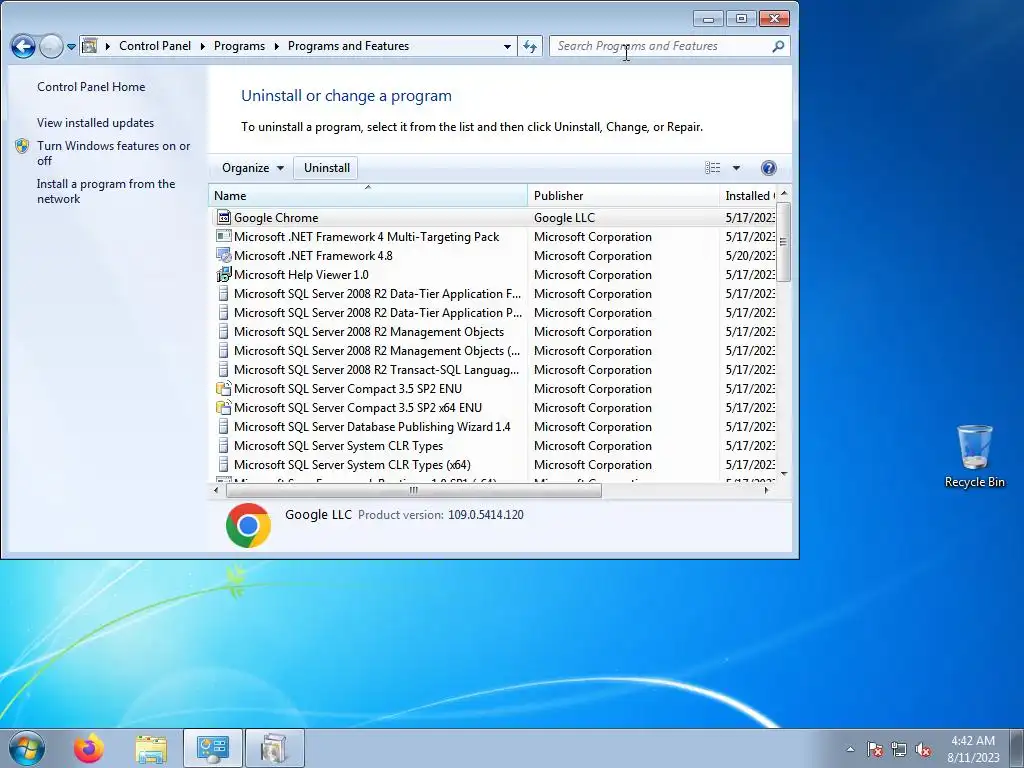This screenshot has height=768, width=1024.
Task: Click the search magnifier icon
Action: pos(778,46)
